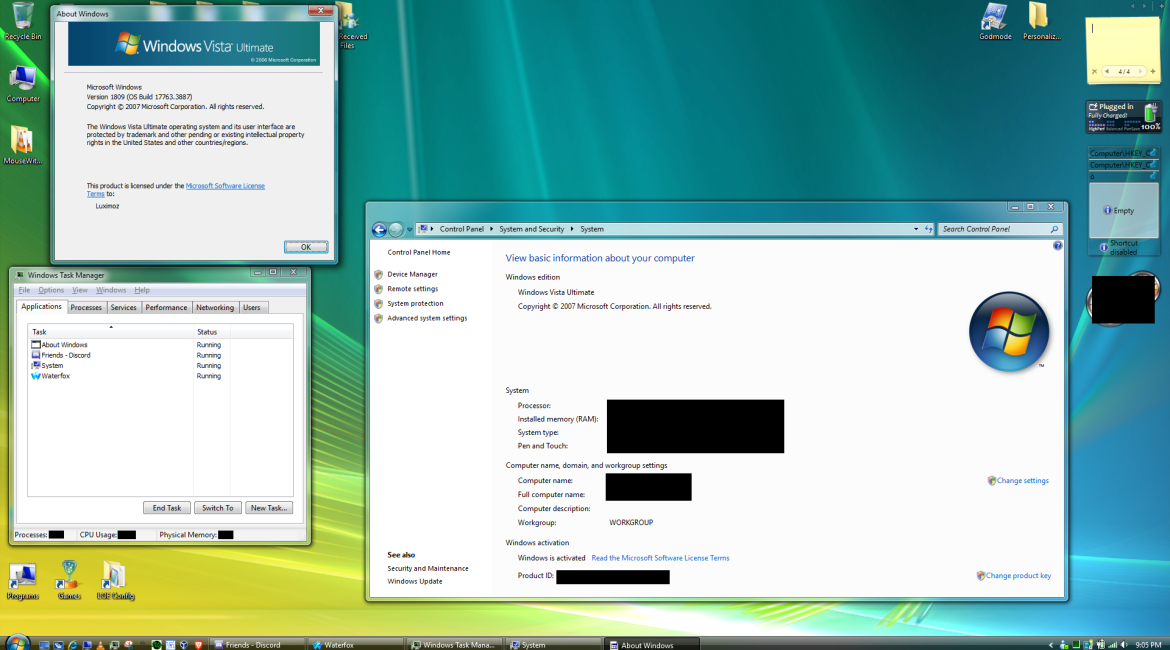
Task: Sort tasks by the Status column header
Action: click(211, 332)
